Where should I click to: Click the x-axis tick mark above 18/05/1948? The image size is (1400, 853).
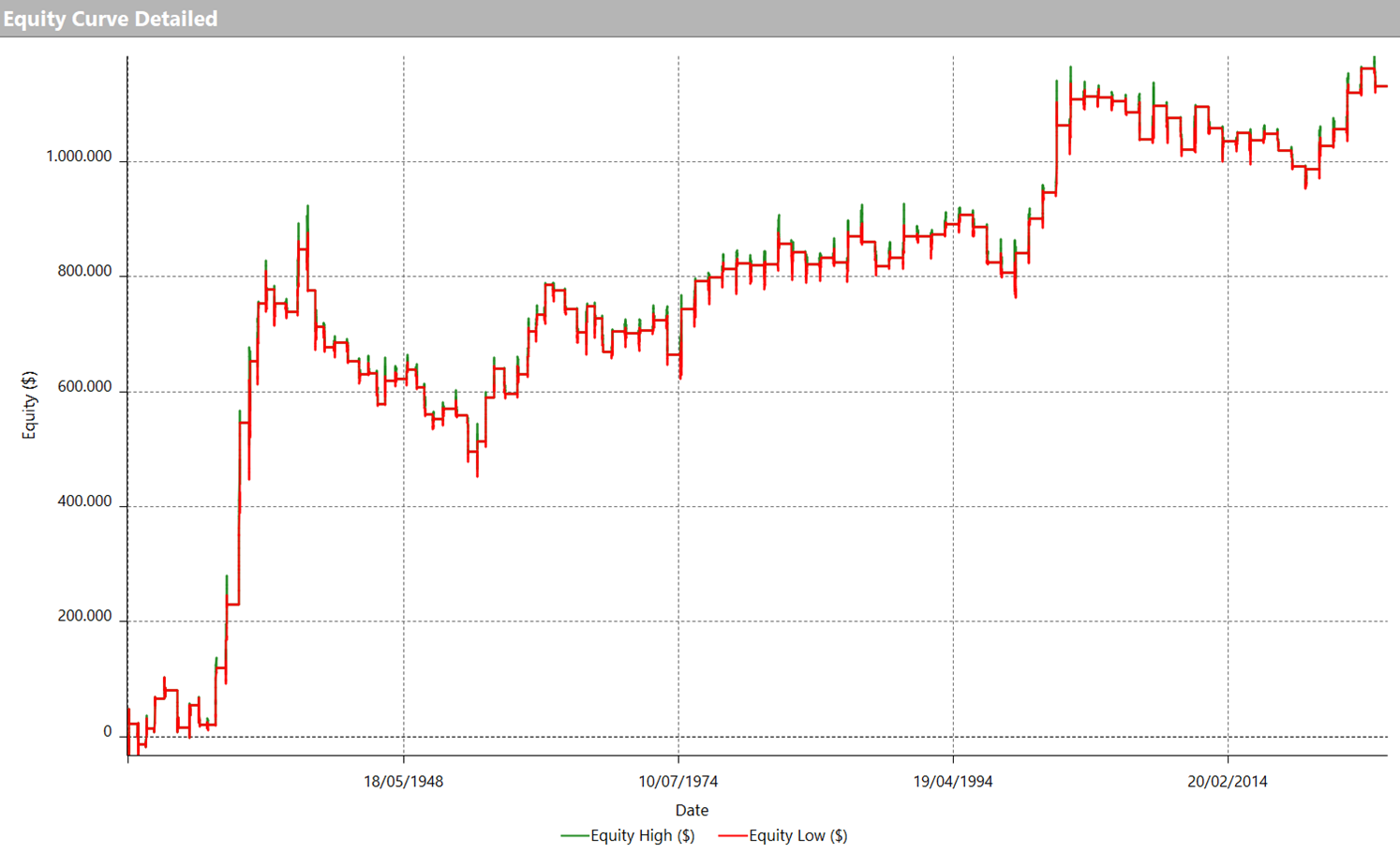coord(404,759)
